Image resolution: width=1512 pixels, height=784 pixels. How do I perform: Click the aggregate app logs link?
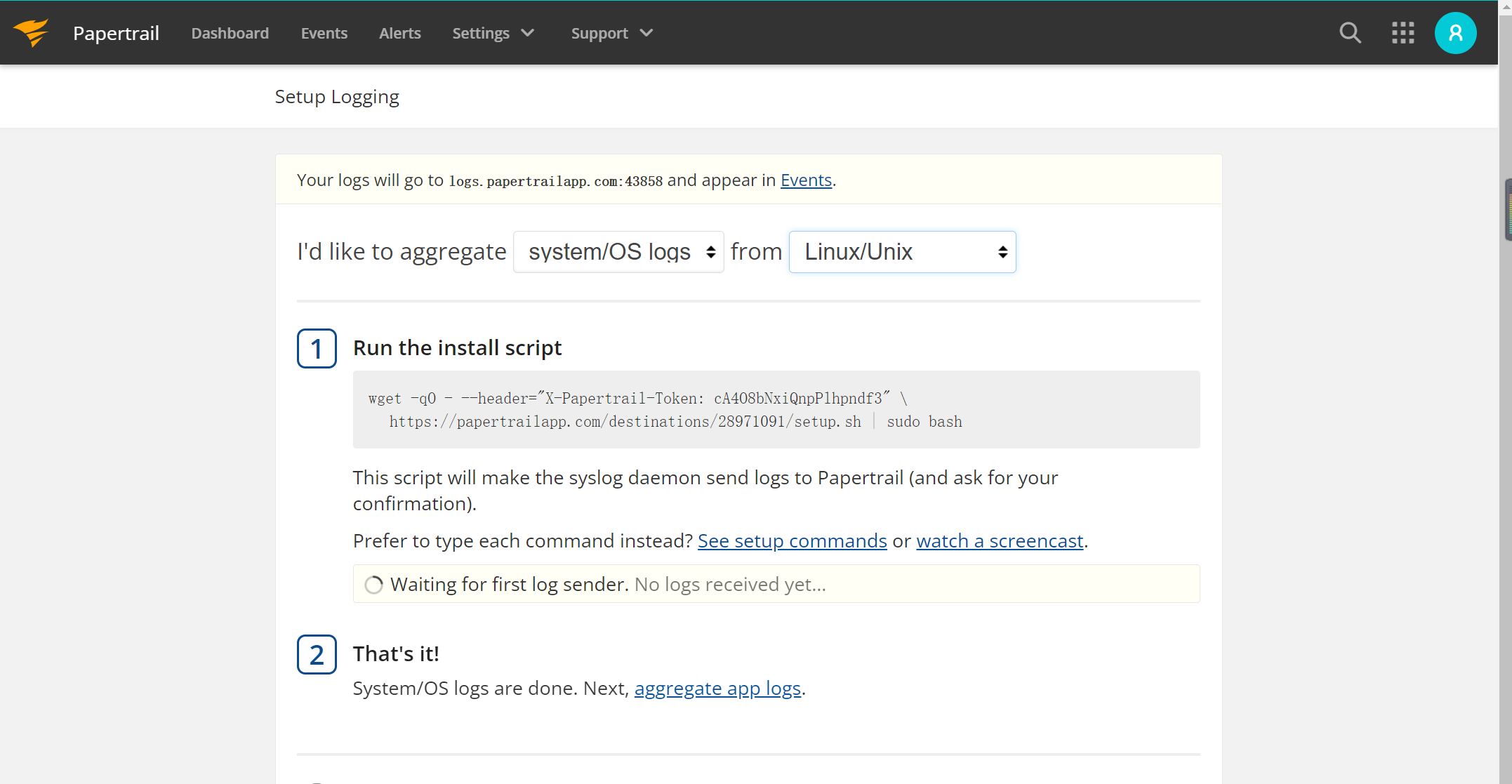point(717,689)
